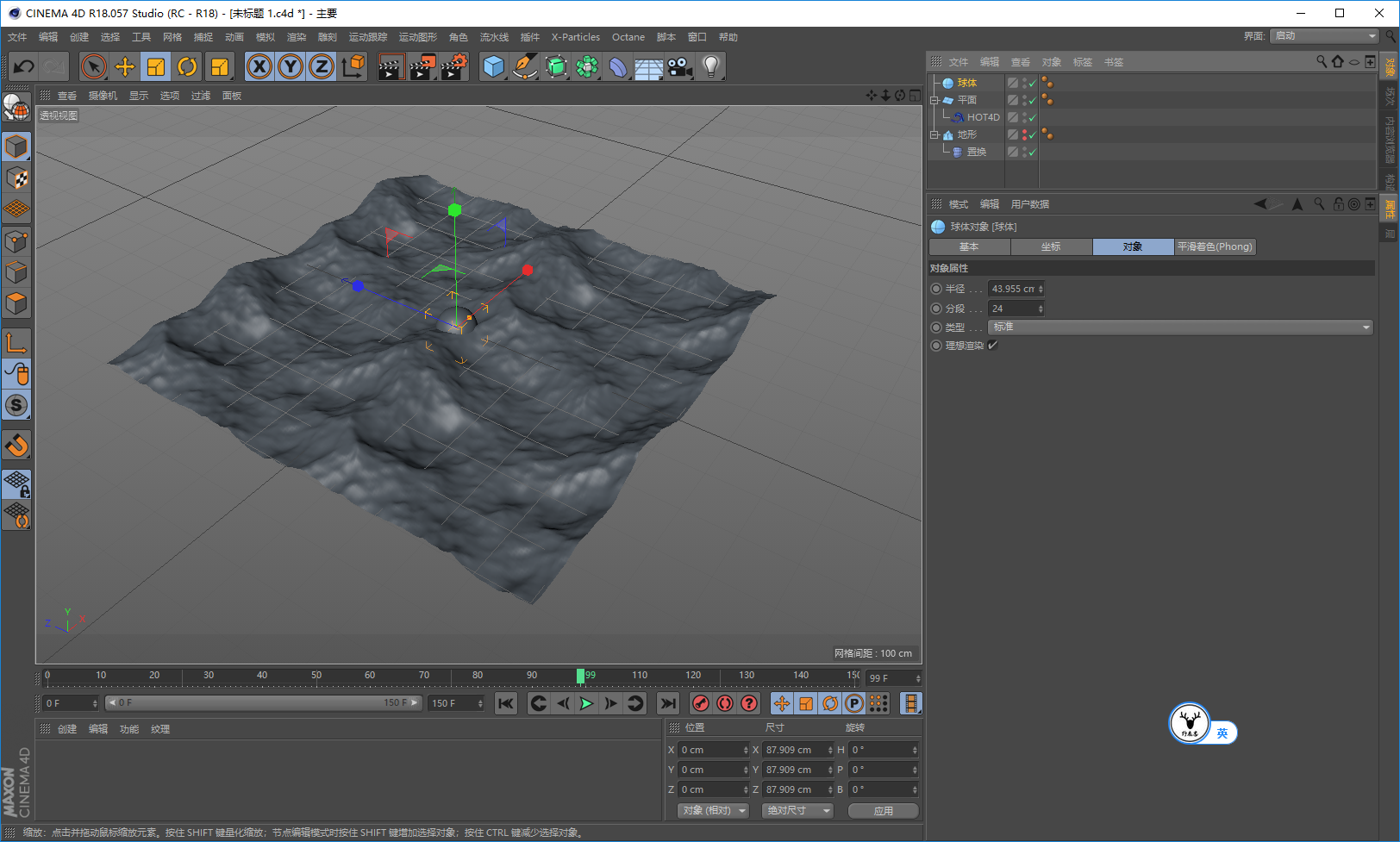The height and width of the screenshot is (842, 1400).
Task: Switch to the 坐标 attribute tab
Action: (1051, 246)
